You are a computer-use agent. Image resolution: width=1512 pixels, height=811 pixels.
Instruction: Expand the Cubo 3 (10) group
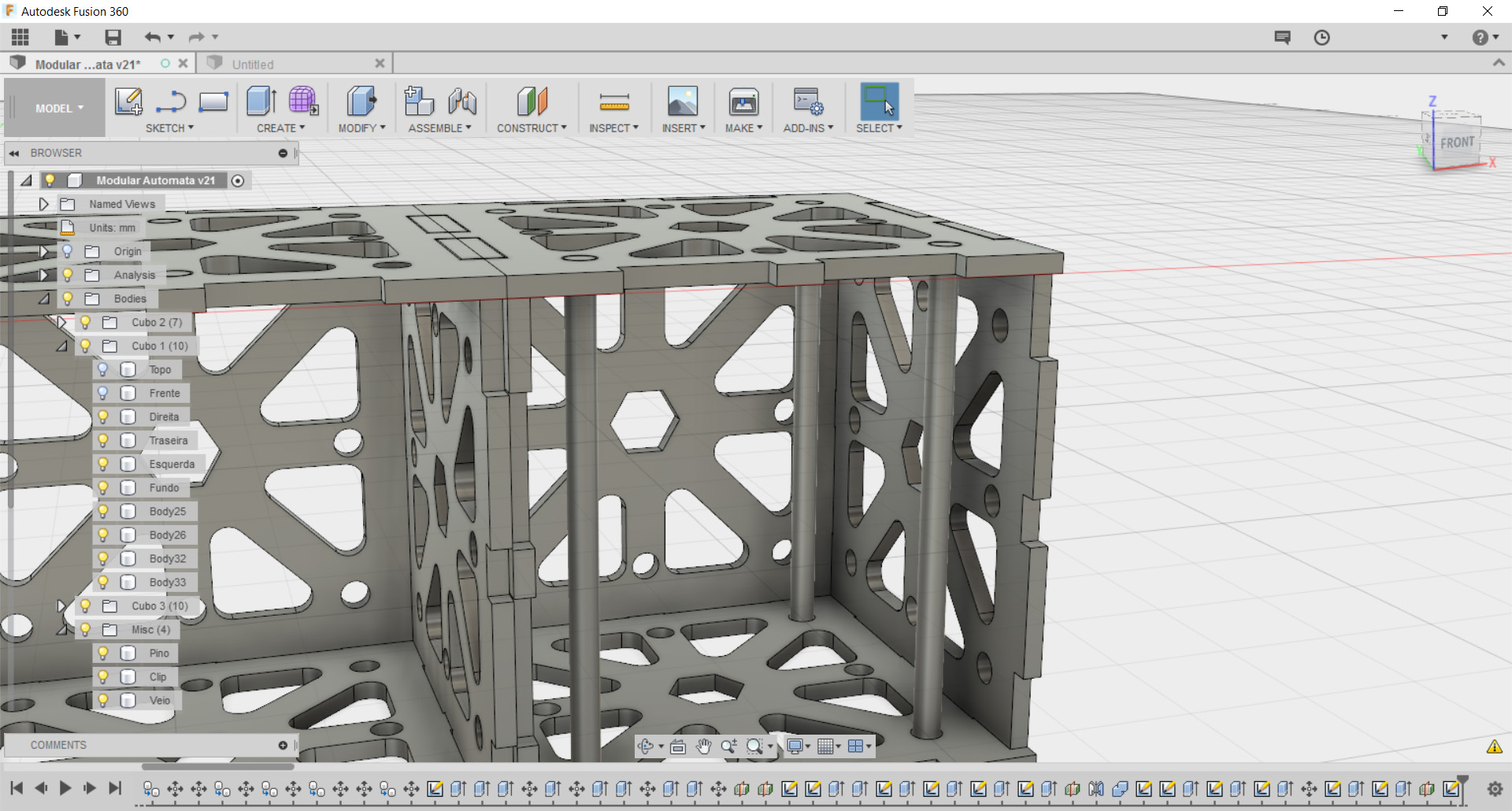tap(61, 605)
